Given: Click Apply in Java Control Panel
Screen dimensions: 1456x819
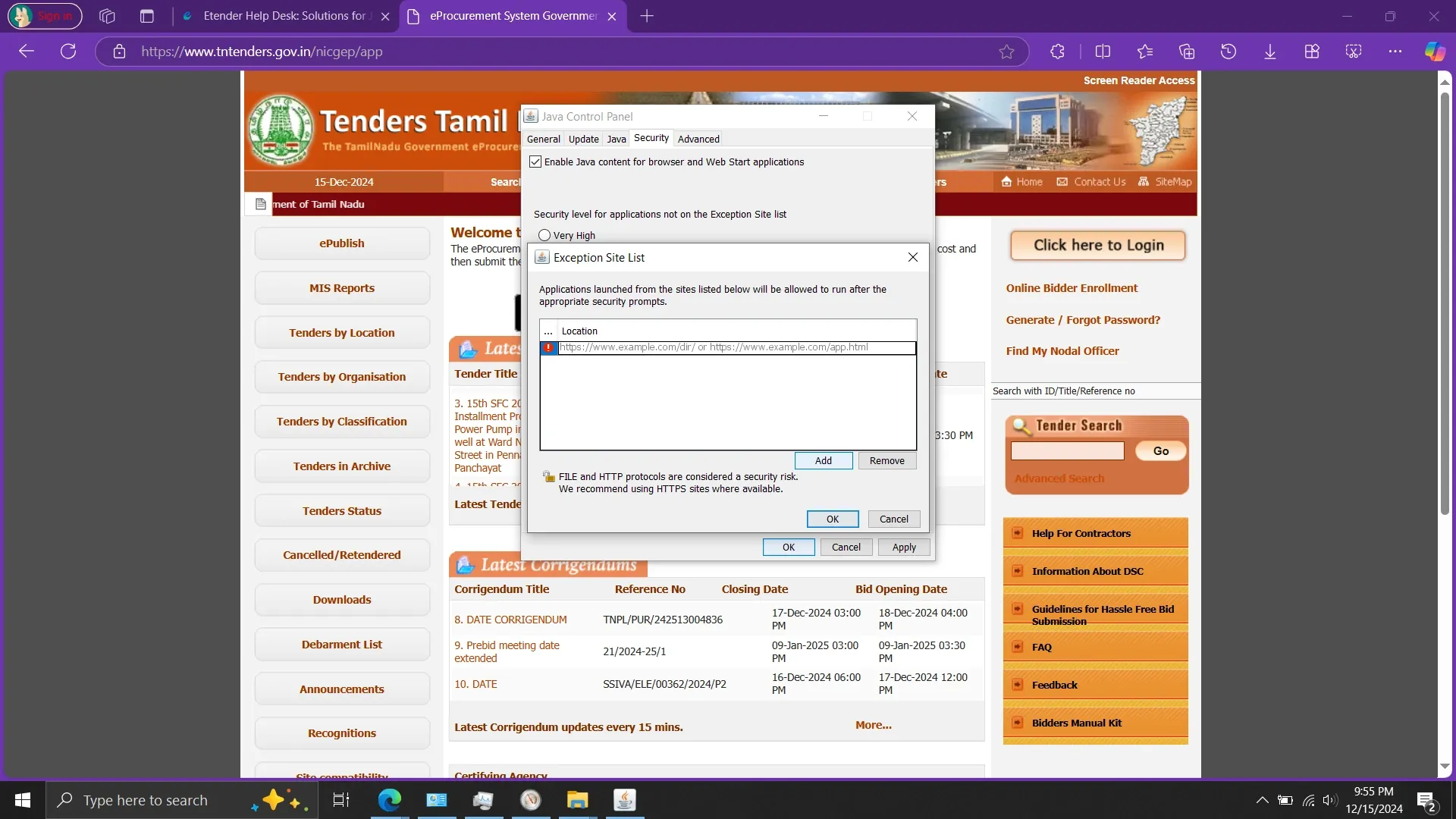Looking at the screenshot, I should [904, 548].
